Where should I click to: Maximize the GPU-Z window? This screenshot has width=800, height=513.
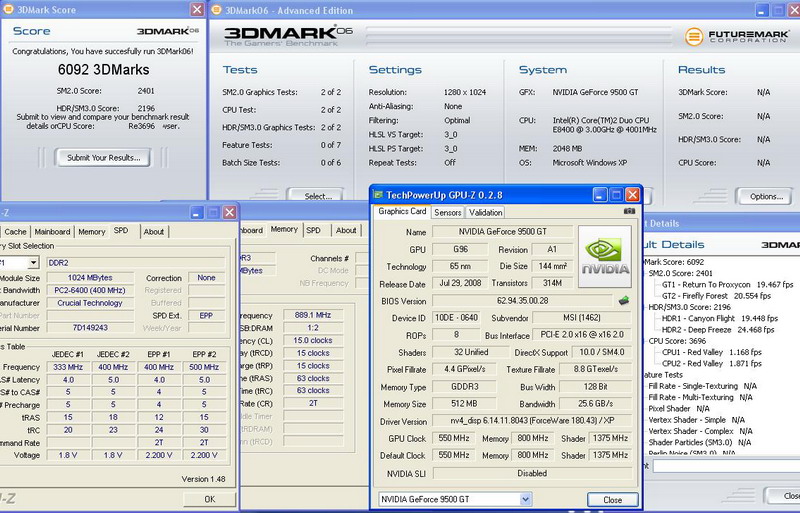point(616,194)
